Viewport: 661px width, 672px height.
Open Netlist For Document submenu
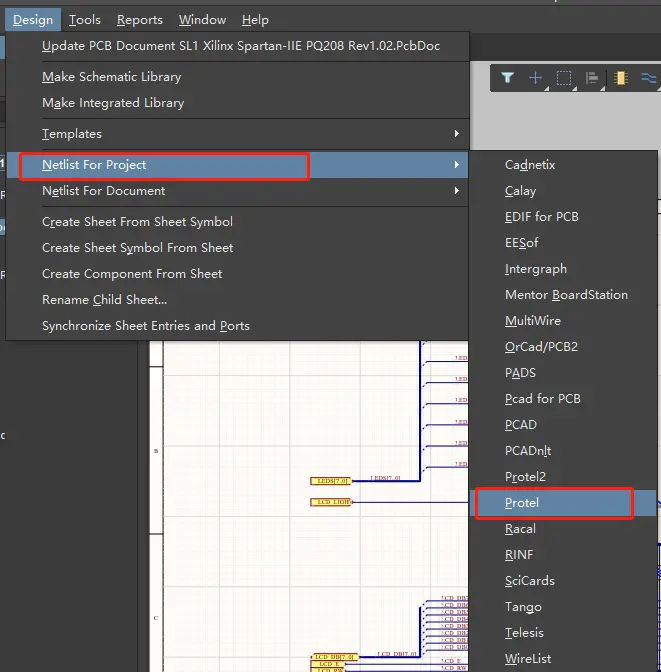point(237,191)
